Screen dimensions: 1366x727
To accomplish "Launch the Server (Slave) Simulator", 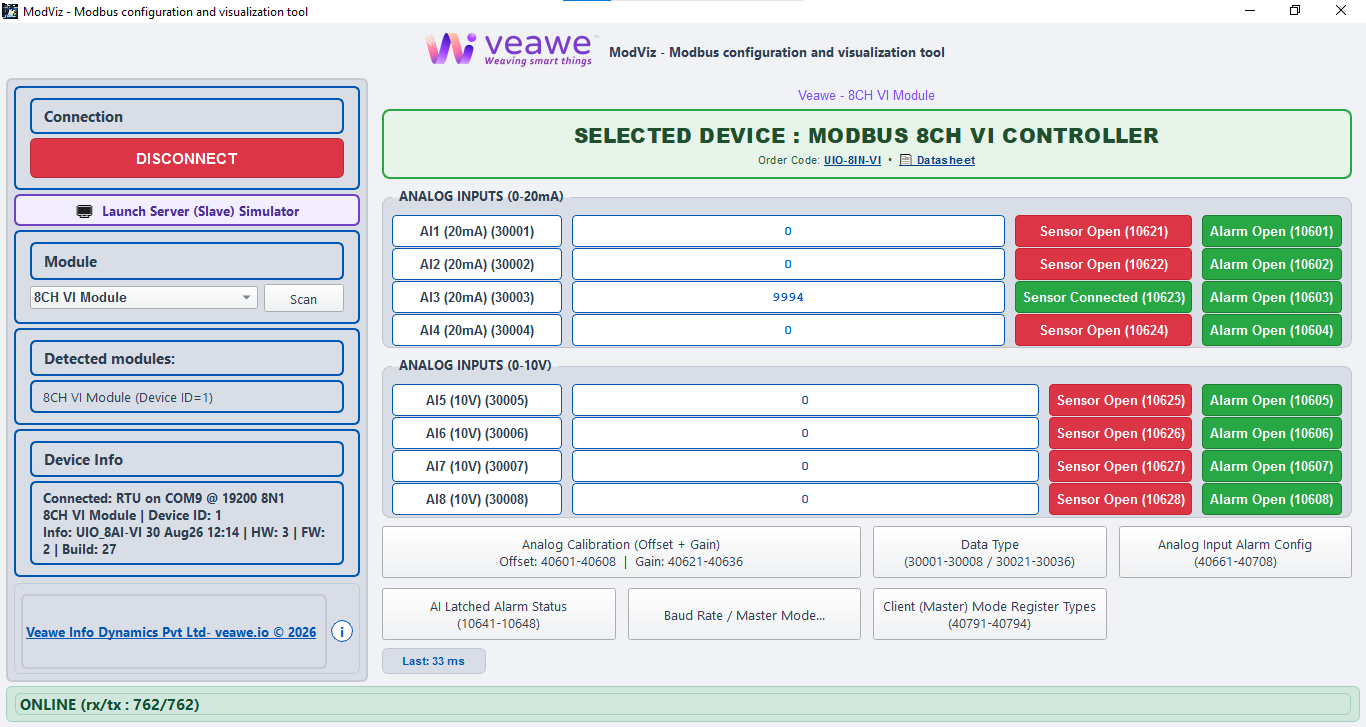I will 187,211.
